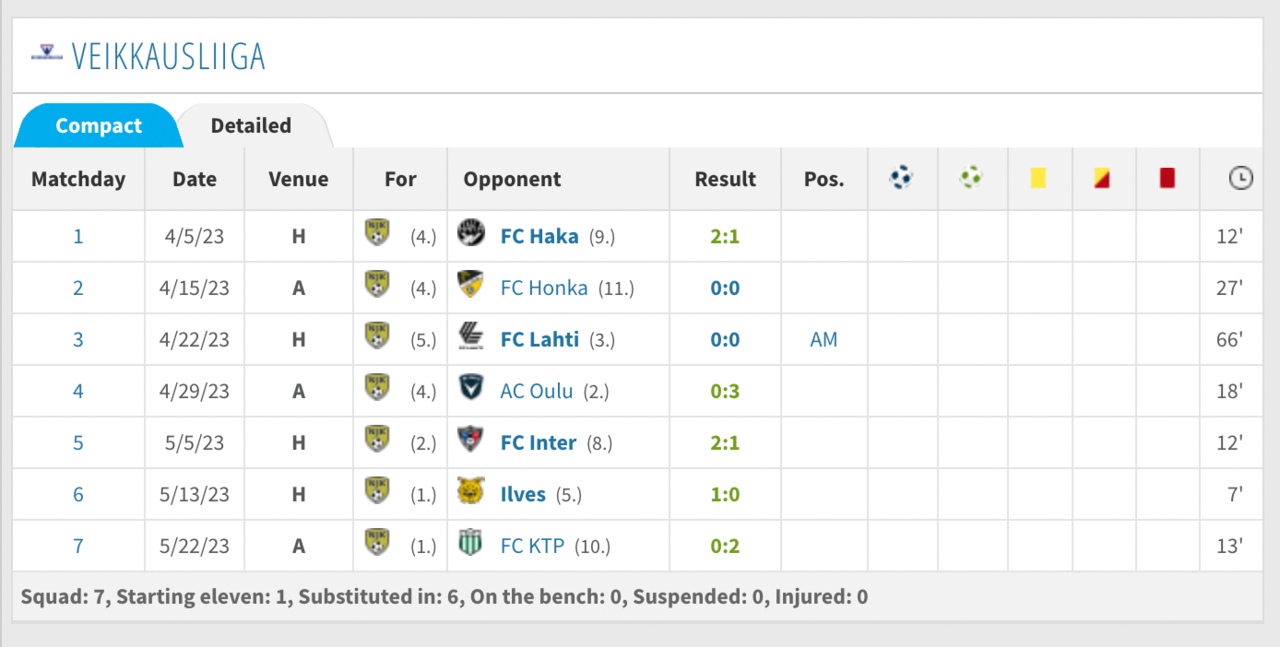
Task: Switch to the Detailed tab
Action: tap(251, 126)
